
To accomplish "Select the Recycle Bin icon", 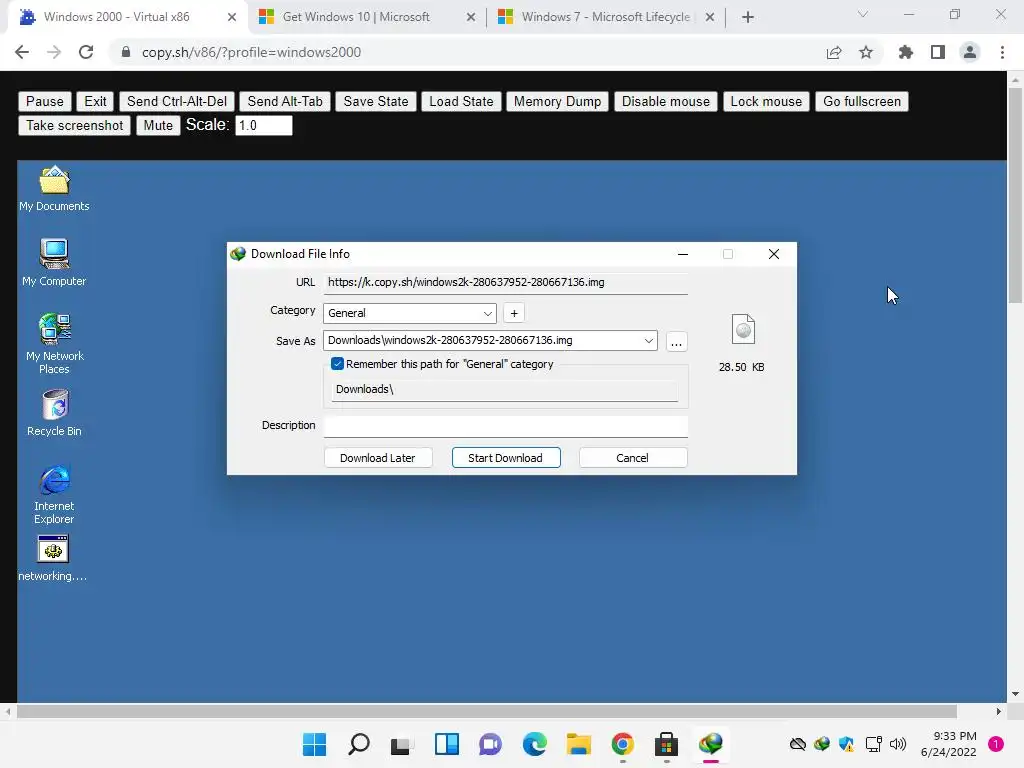I will coord(54,413).
